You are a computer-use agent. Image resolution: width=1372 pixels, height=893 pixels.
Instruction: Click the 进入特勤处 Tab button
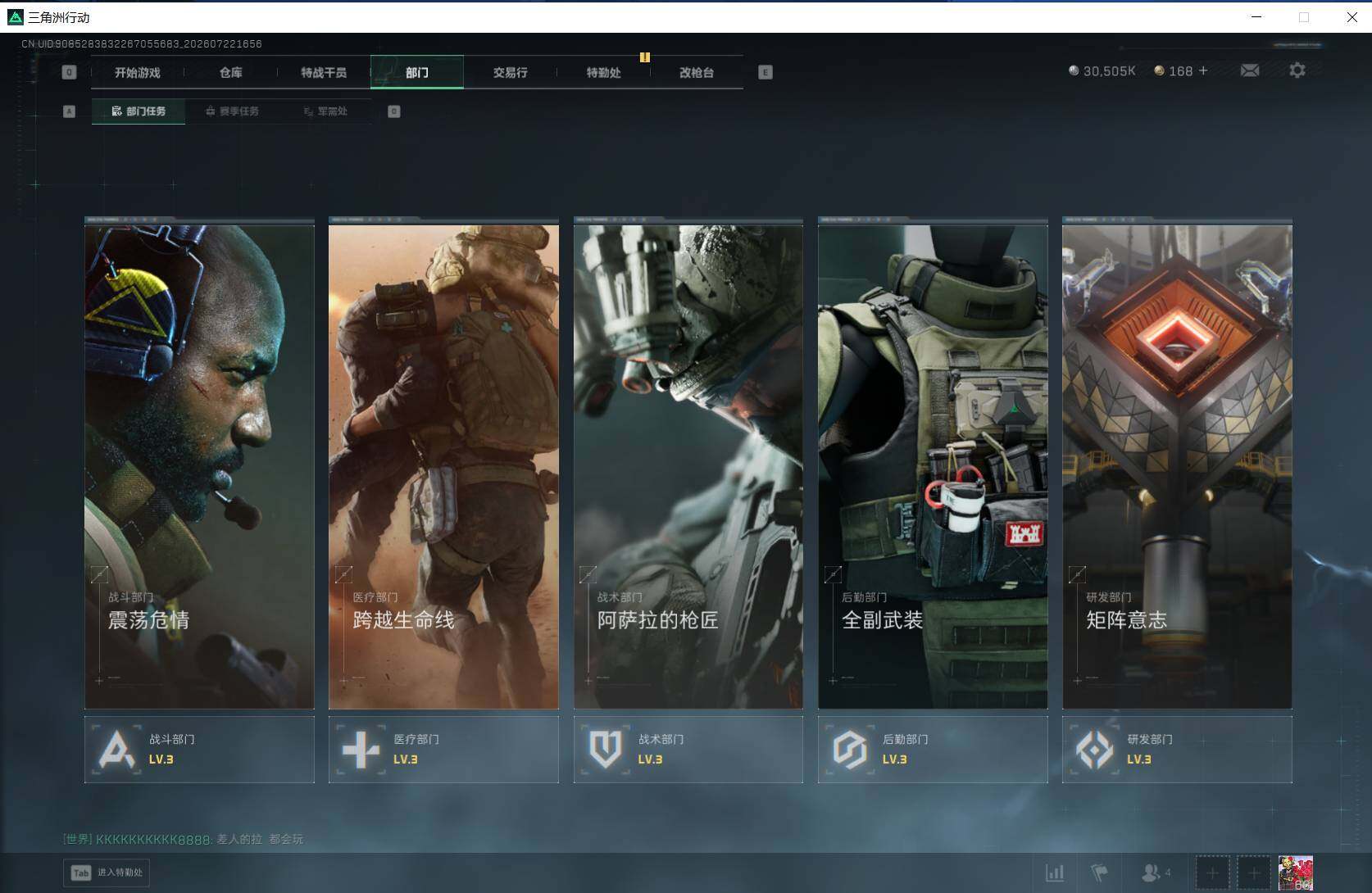[x=107, y=873]
